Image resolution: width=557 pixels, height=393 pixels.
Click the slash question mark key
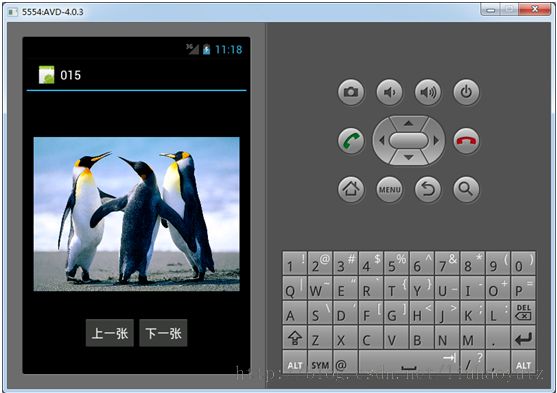(x=472, y=362)
